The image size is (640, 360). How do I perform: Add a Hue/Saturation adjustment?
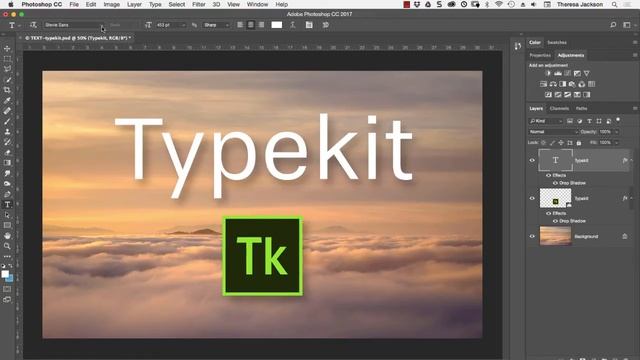(x=543, y=84)
